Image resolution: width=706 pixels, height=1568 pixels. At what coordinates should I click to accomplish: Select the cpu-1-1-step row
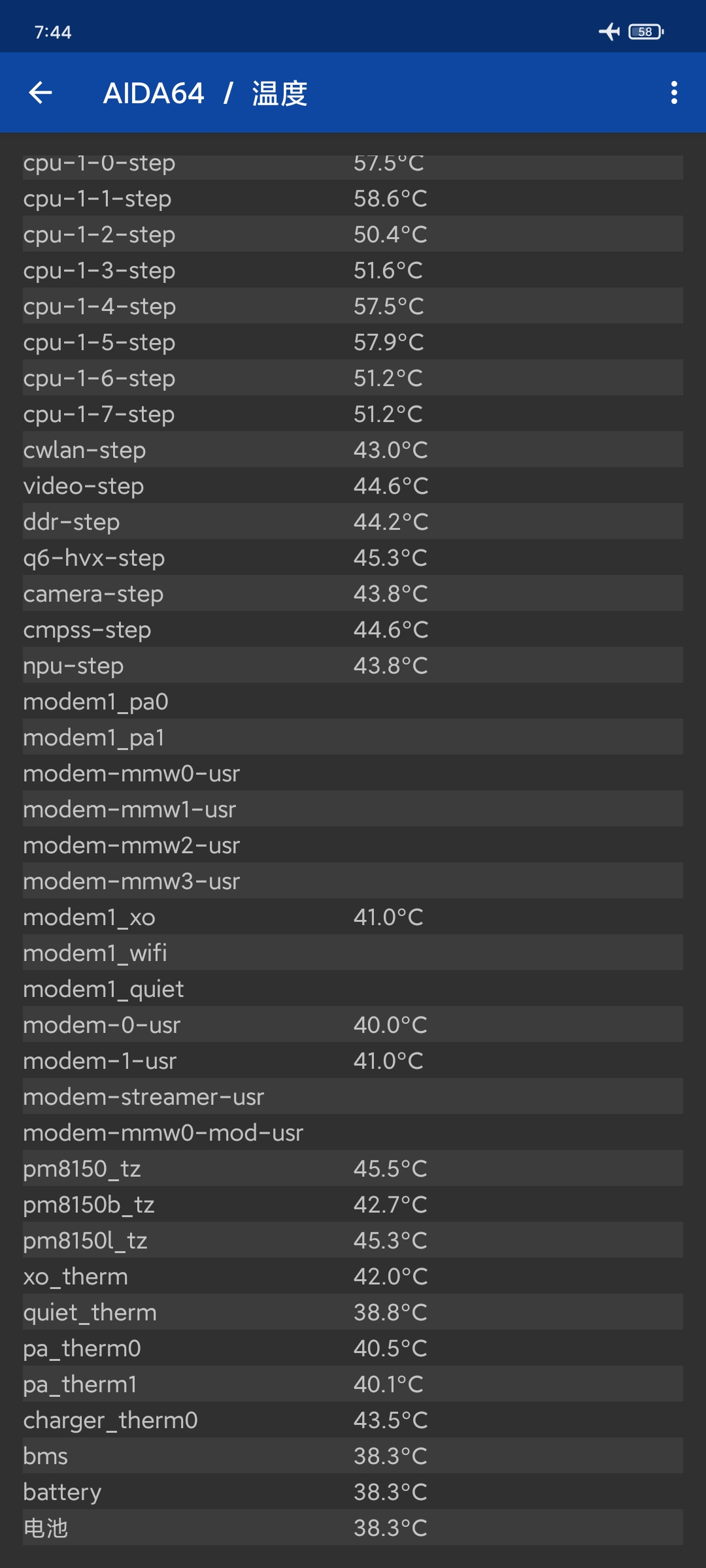pyautogui.click(x=353, y=198)
